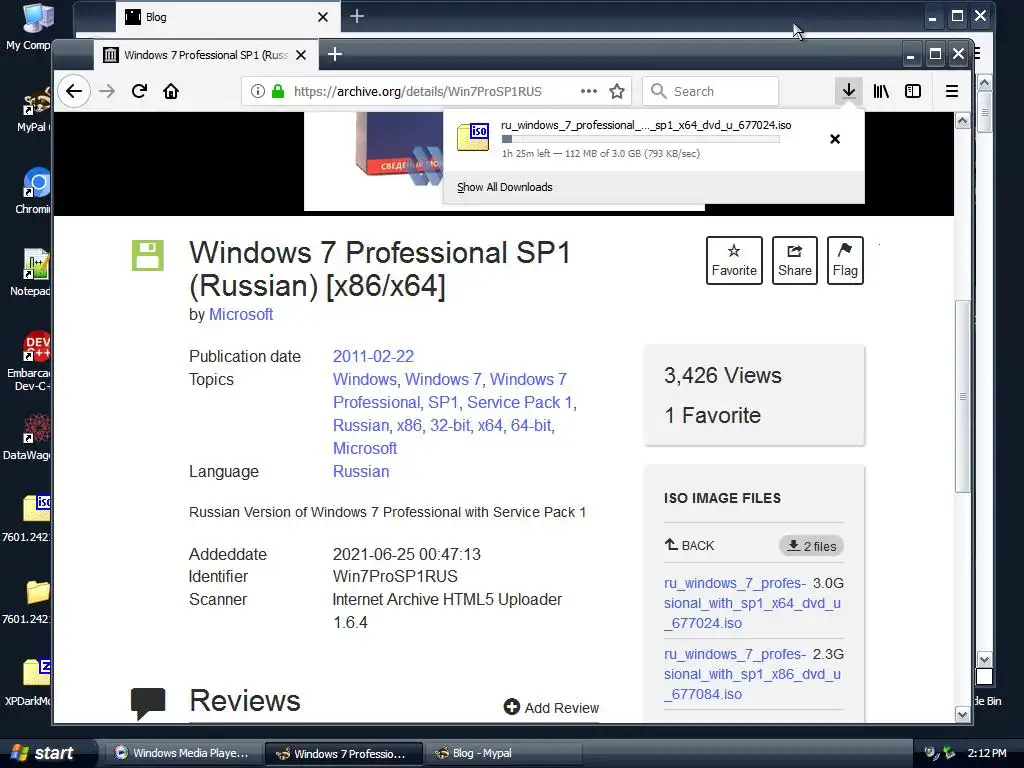The image size is (1024, 768).
Task: Click in the Search field
Action: (x=711, y=91)
